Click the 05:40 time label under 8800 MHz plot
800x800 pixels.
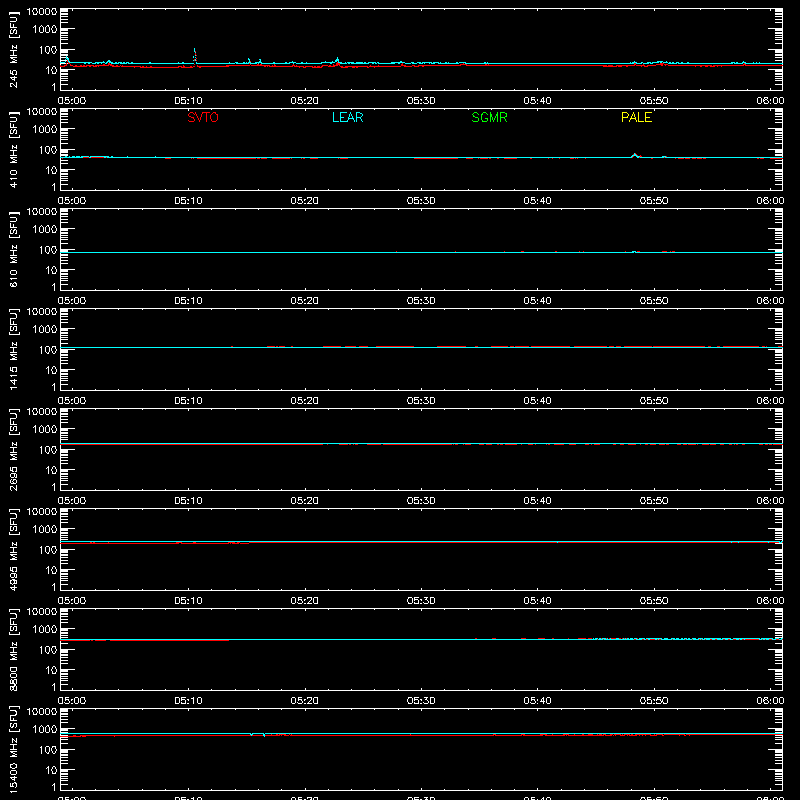tap(537, 701)
